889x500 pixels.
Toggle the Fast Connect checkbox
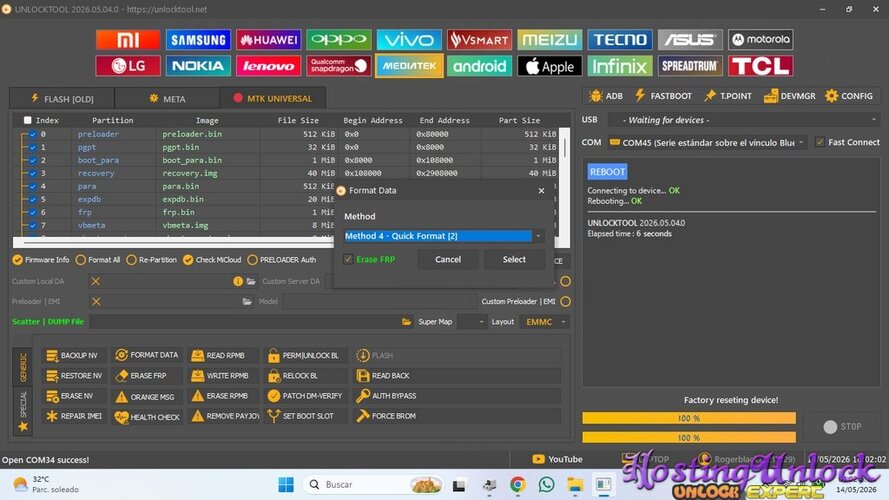820,142
